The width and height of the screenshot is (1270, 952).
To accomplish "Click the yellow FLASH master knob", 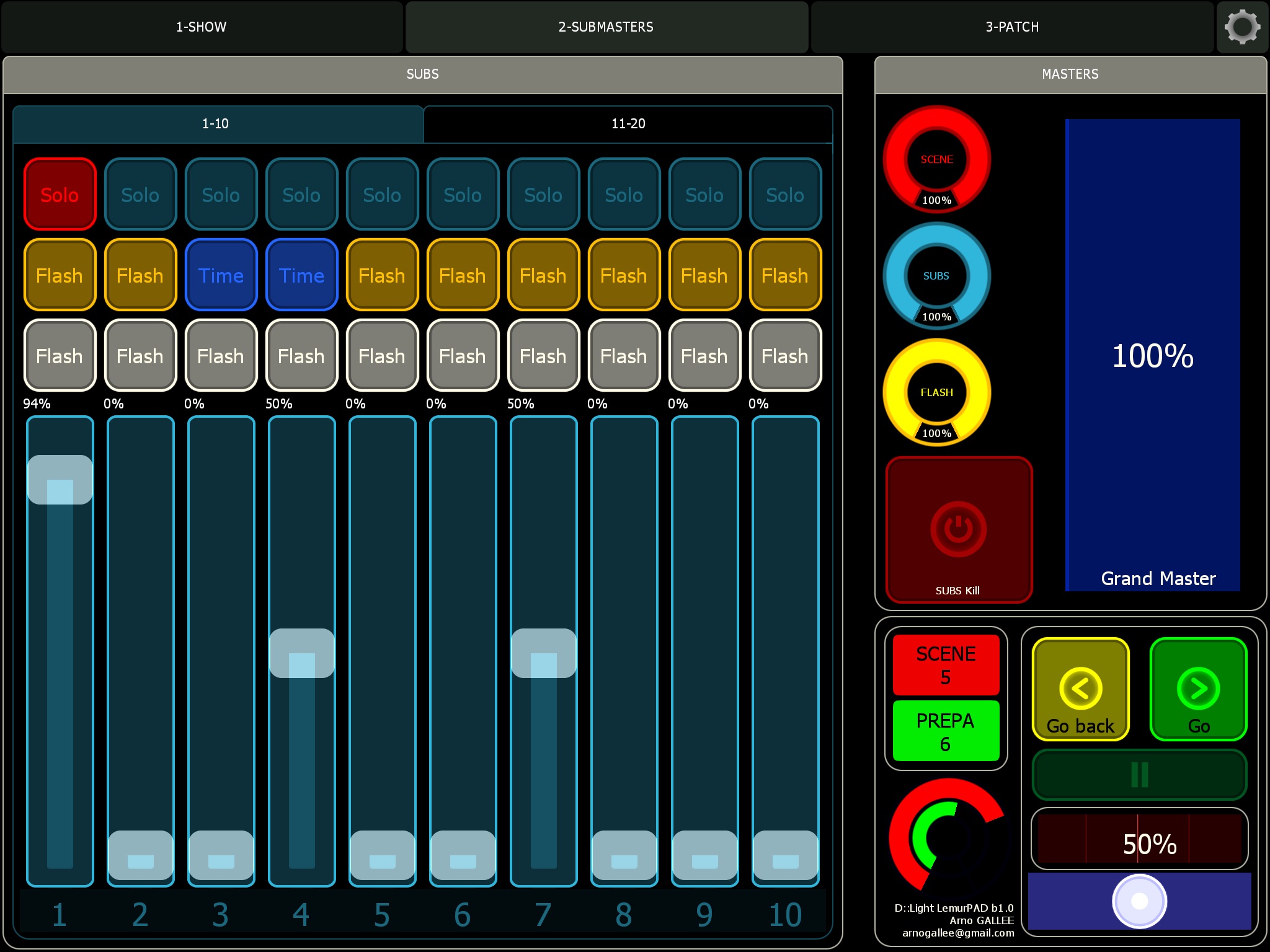I will [x=936, y=392].
